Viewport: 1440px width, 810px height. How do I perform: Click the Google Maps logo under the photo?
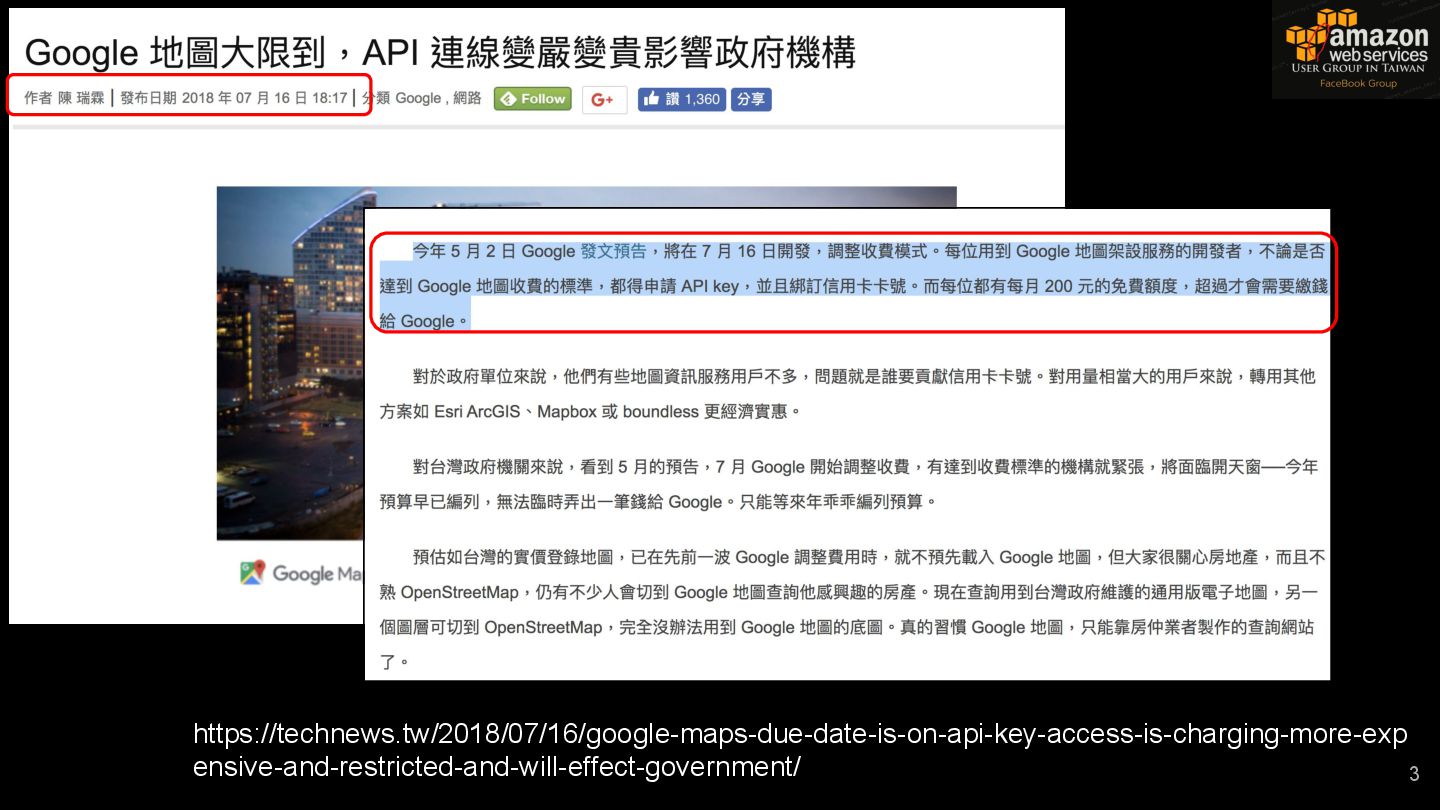point(301,573)
